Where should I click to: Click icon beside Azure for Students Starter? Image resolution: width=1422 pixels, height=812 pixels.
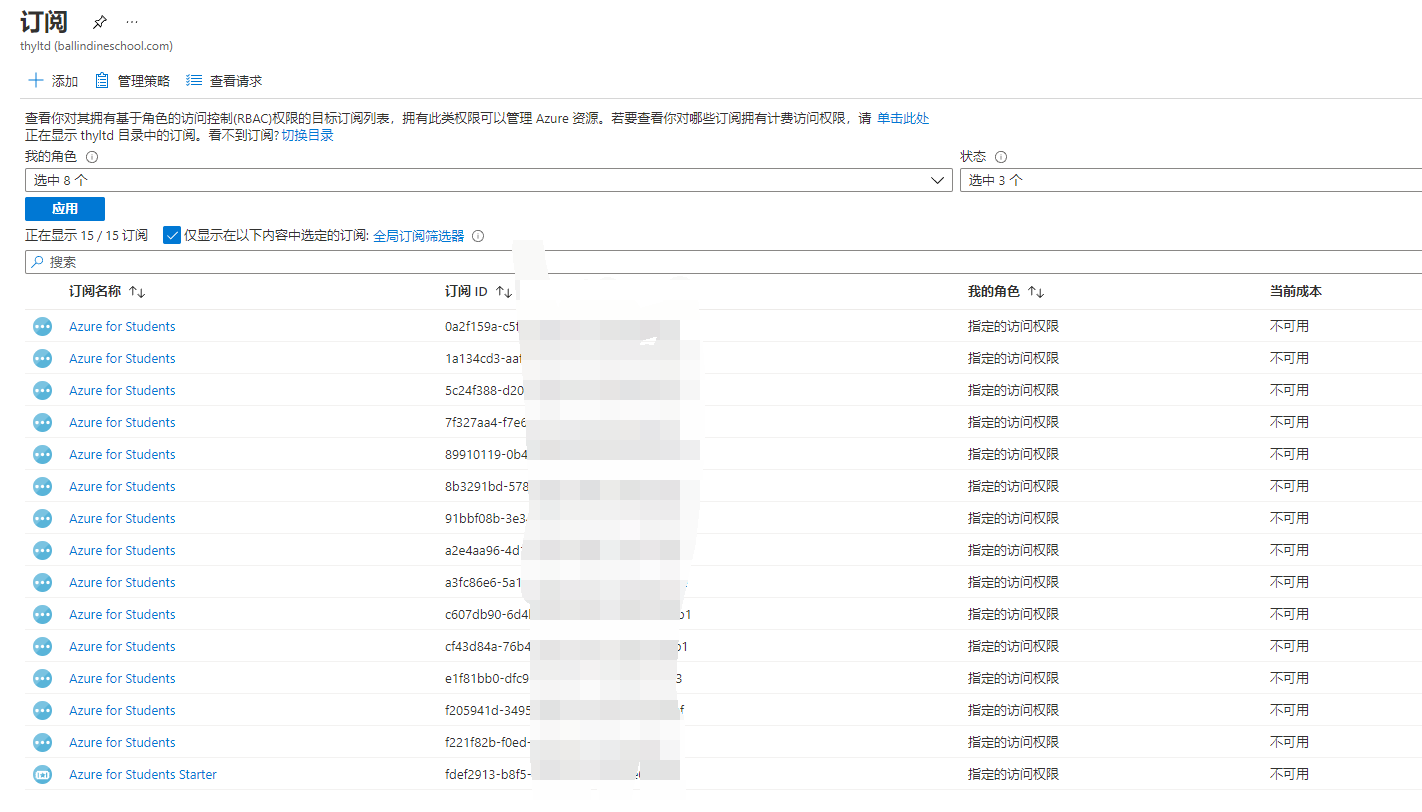[x=42, y=774]
